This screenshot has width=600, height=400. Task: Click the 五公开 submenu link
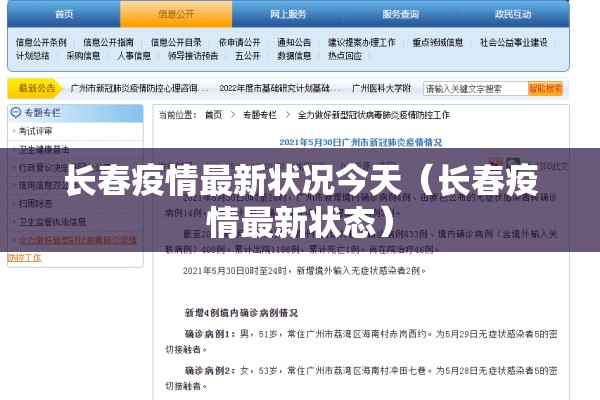tap(248, 56)
